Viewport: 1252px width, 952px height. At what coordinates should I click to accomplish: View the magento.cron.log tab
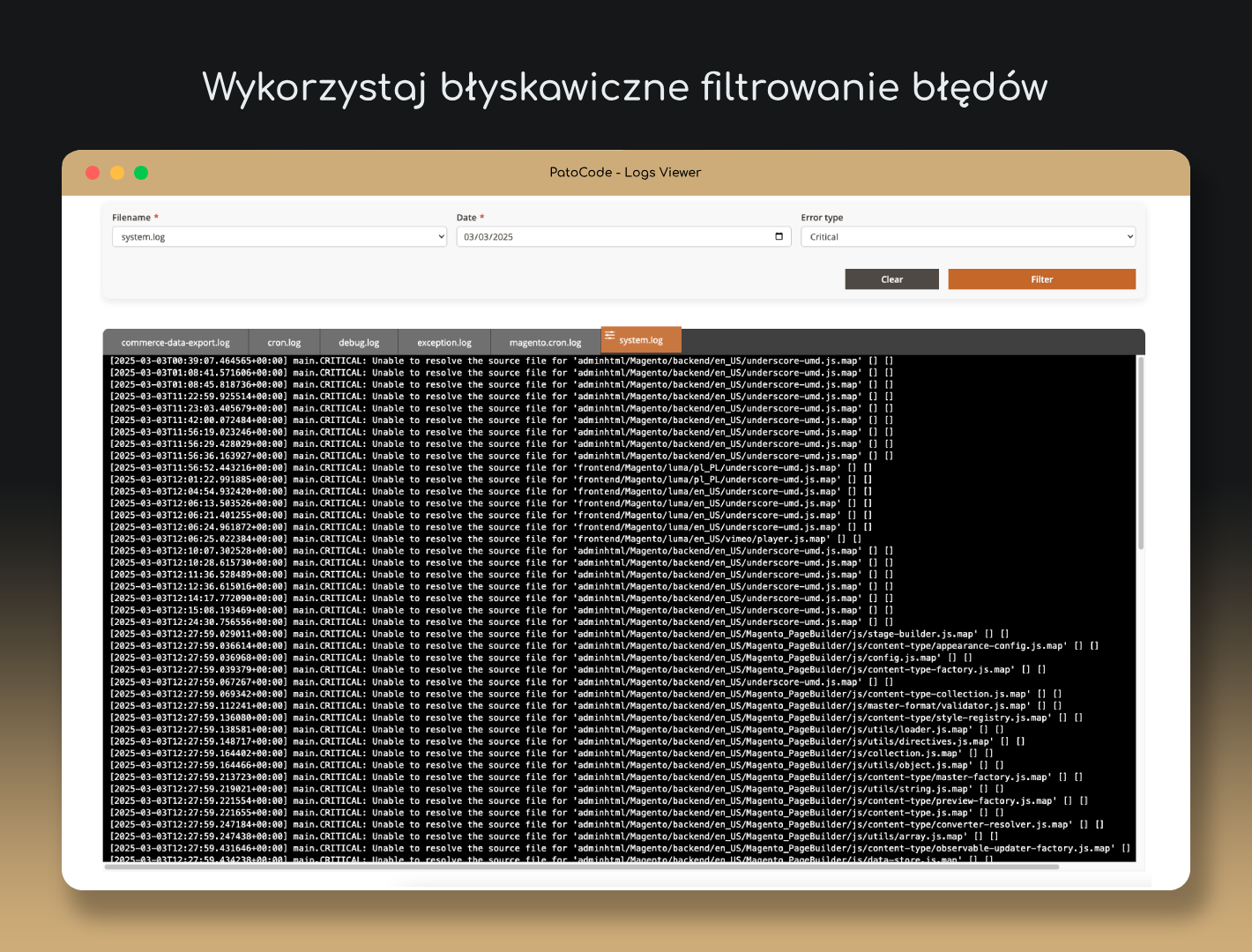(544, 341)
